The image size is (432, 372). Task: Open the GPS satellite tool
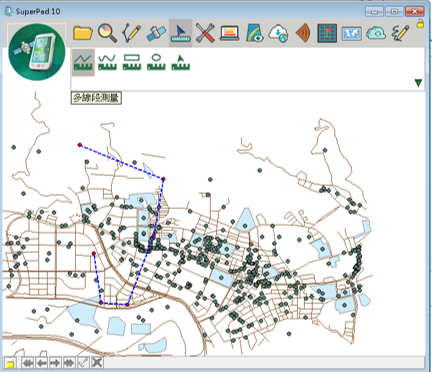156,33
